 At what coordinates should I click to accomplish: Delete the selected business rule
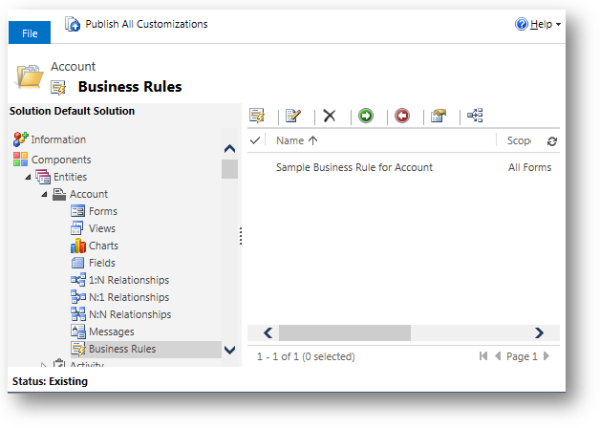(329, 116)
